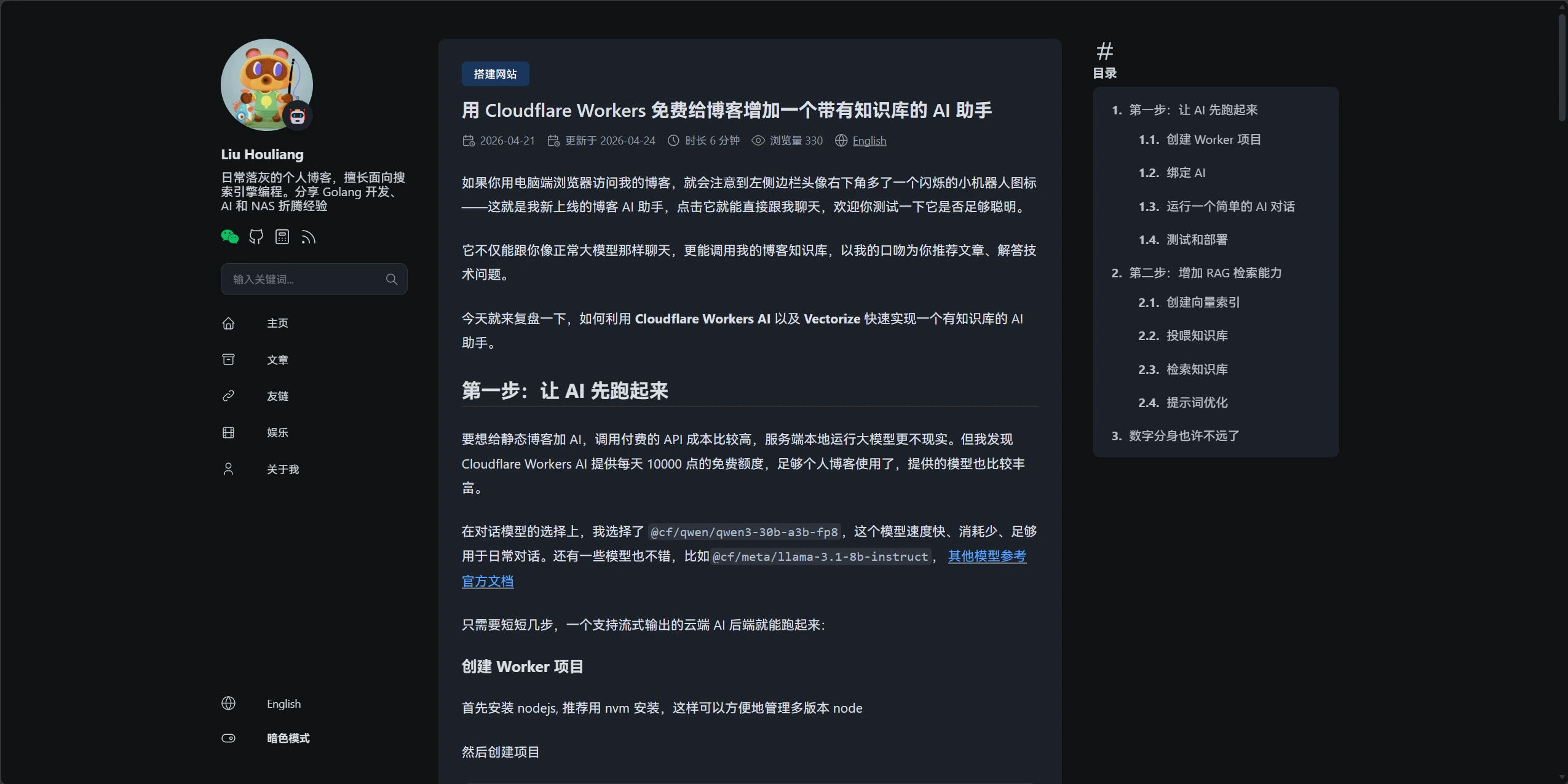
Task: Click the hash icon above 目录
Action: click(1105, 51)
